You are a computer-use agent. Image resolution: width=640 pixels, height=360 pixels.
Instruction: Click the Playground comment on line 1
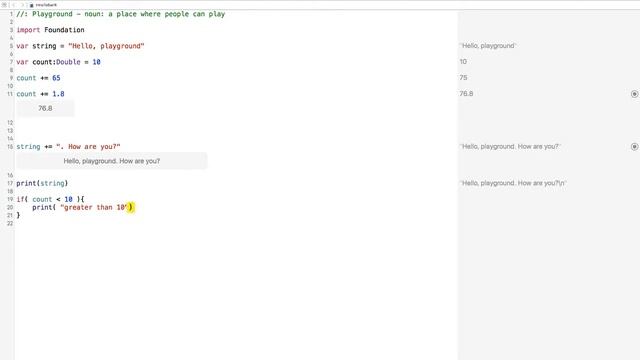pos(121,14)
